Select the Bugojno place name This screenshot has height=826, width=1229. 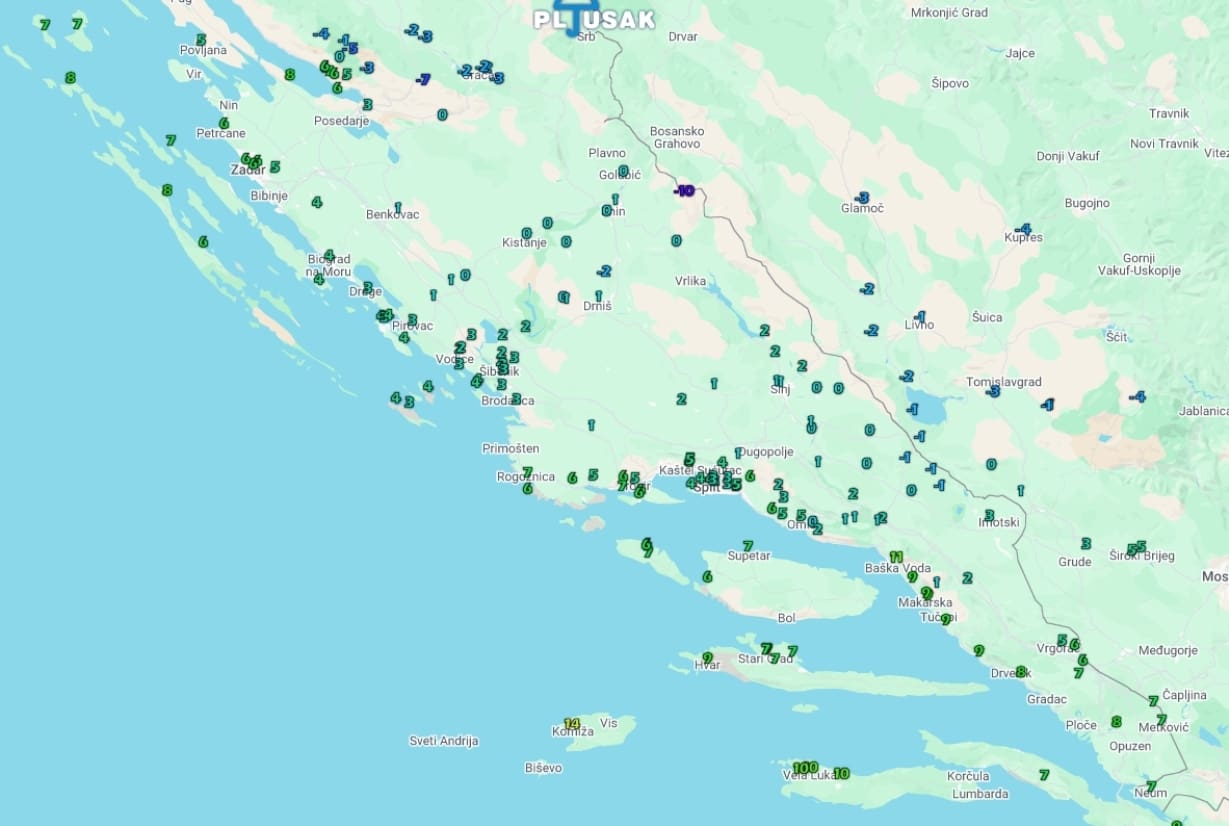pyautogui.click(x=1087, y=203)
